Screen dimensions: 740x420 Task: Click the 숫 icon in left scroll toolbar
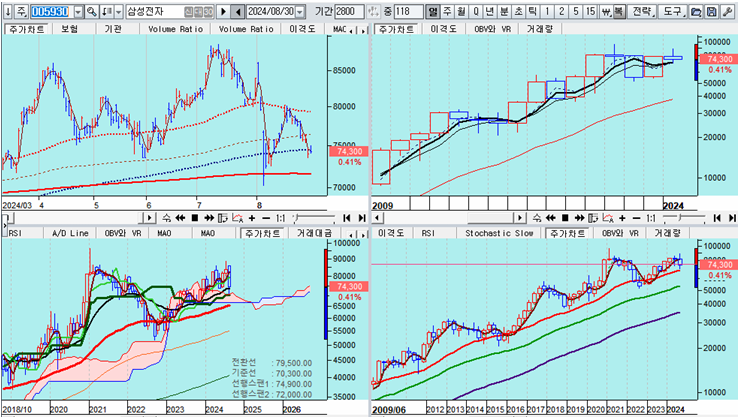tap(166, 218)
